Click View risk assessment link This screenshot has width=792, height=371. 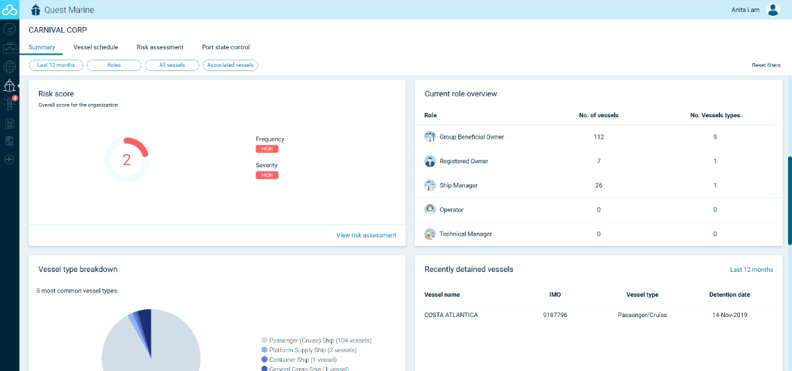(x=366, y=235)
